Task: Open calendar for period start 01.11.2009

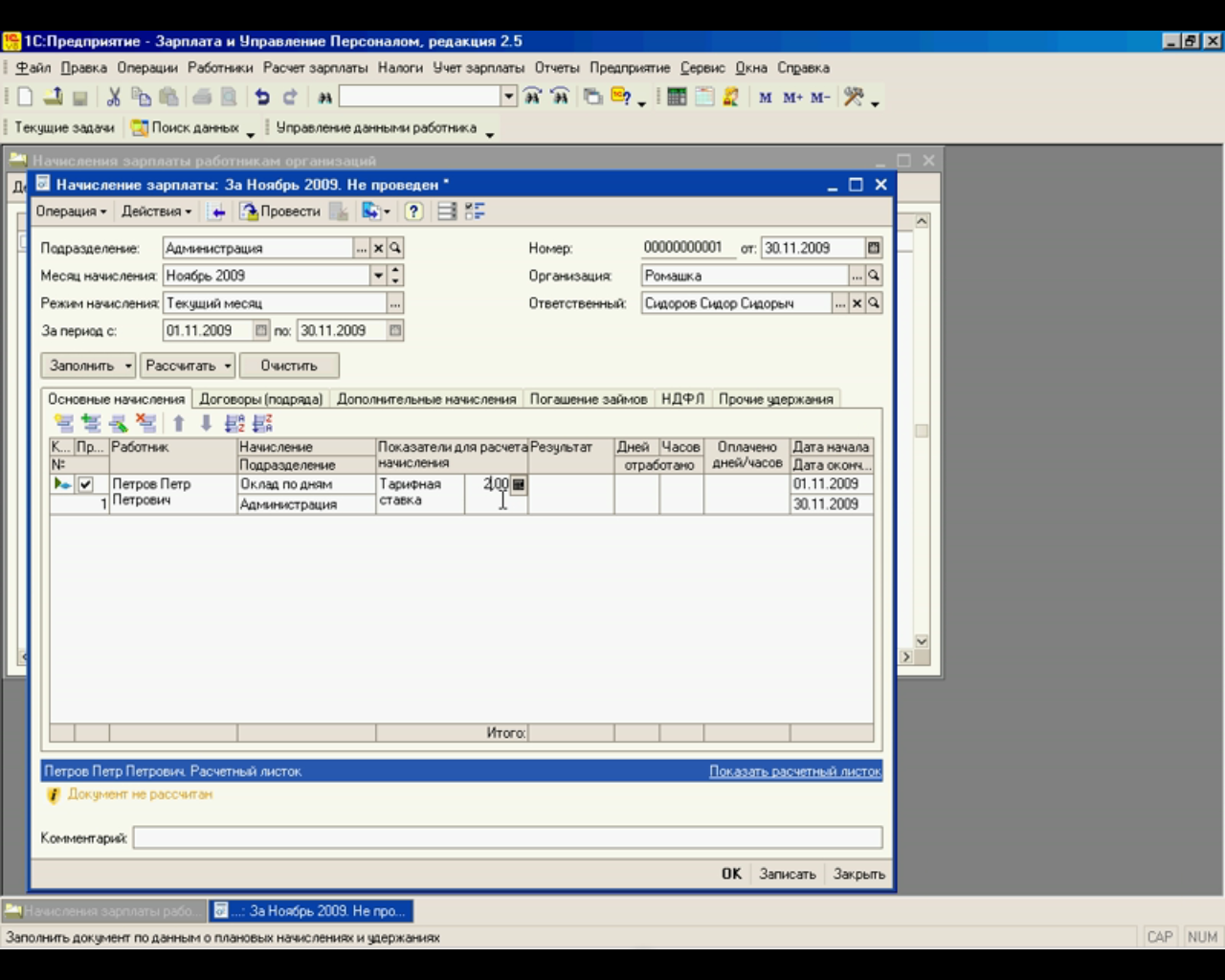Action: coord(261,330)
